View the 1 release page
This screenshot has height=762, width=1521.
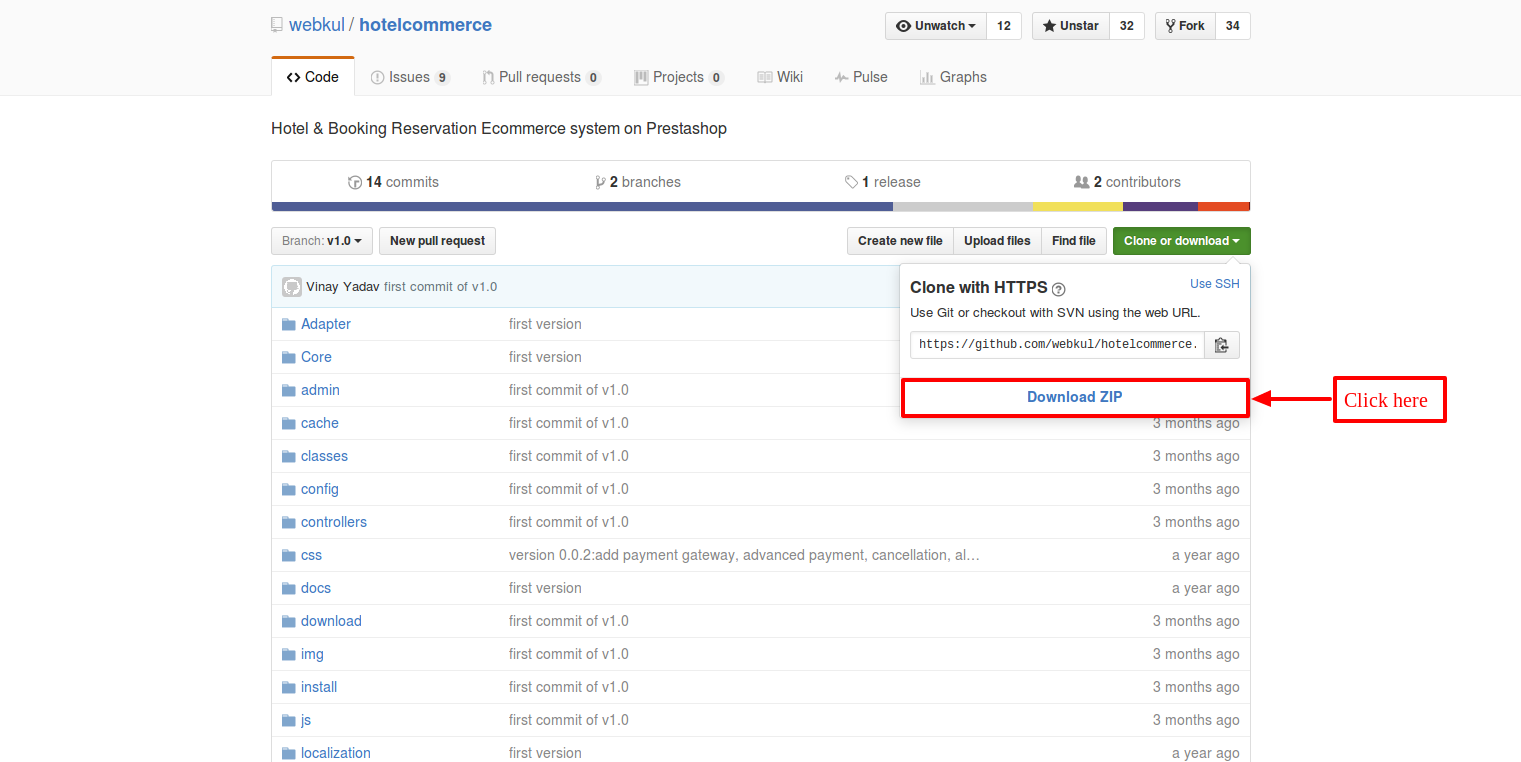pyautogui.click(x=882, y=182)
